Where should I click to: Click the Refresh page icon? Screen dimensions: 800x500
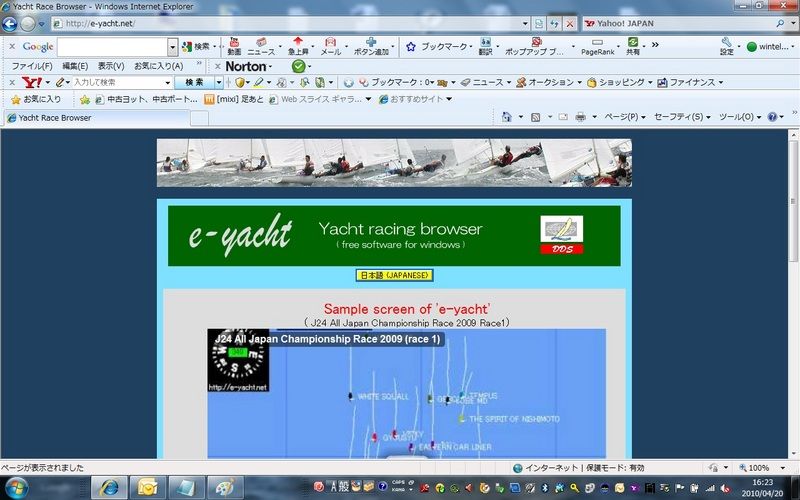pos(554,23)
